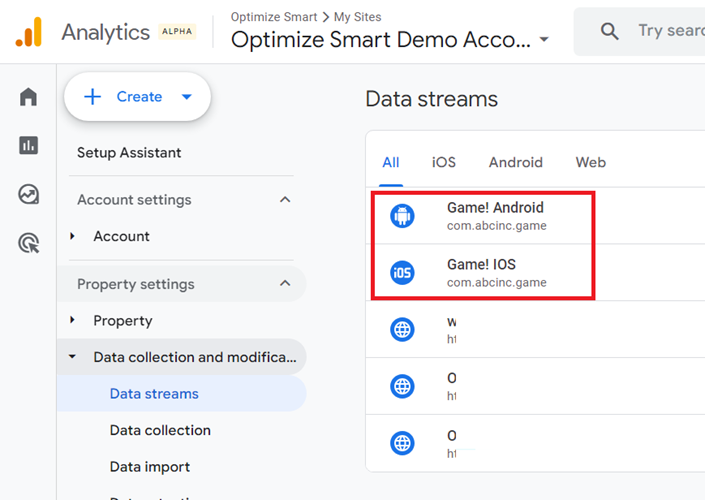Click the Optimize Smart Demo Account title
Viewport: 705px width, 500px height.
coord(380,40)
